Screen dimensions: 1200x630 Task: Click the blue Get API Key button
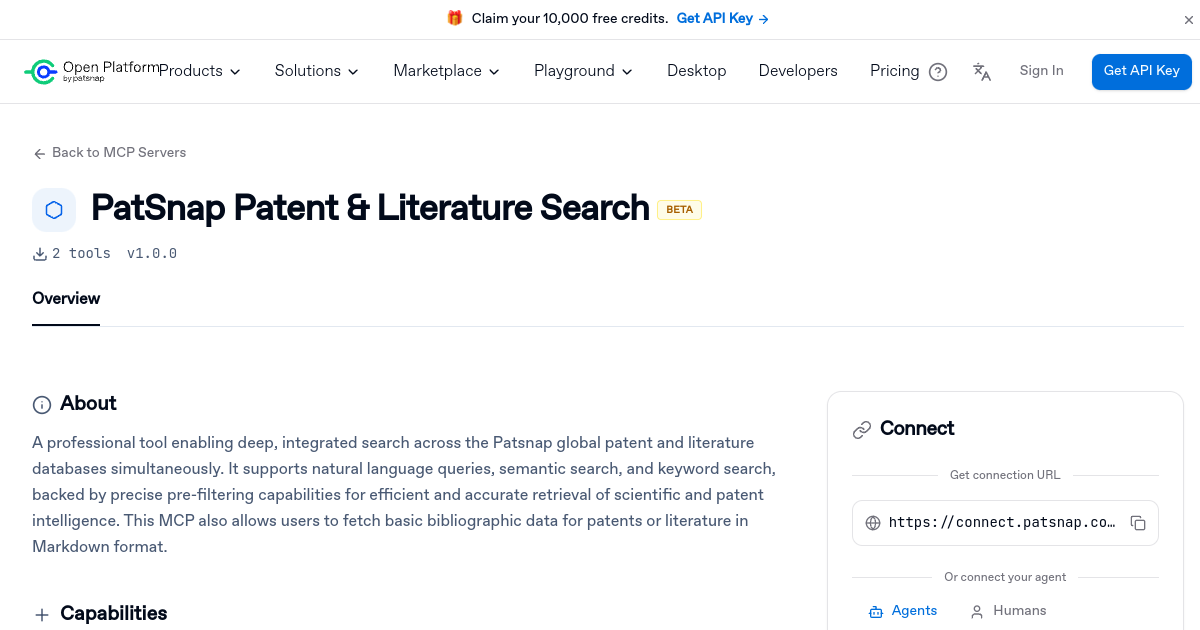[x=1142, y=71]
